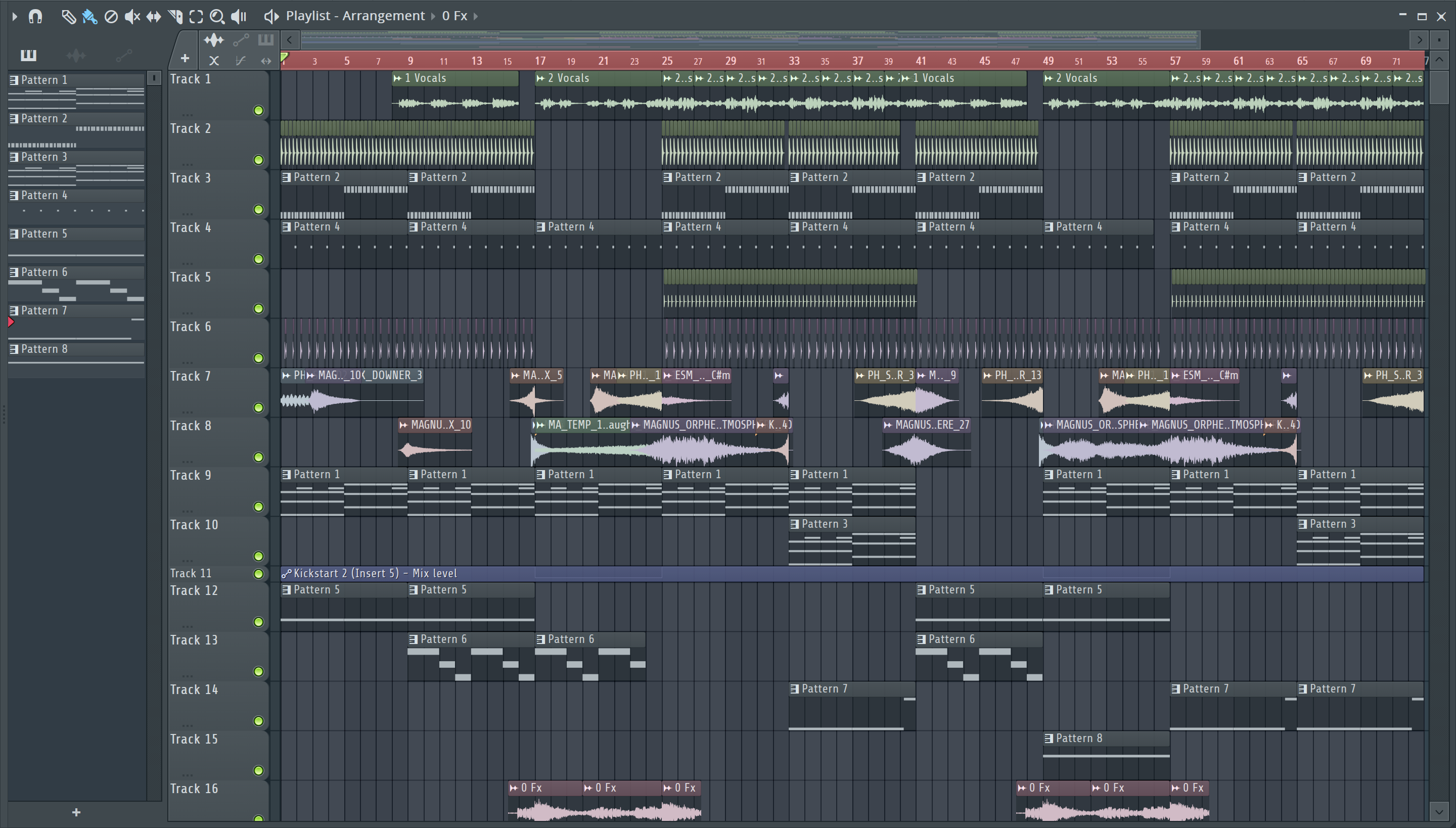Show audio clips in the picker
The image size is (1456, 828).
(76, 55)
